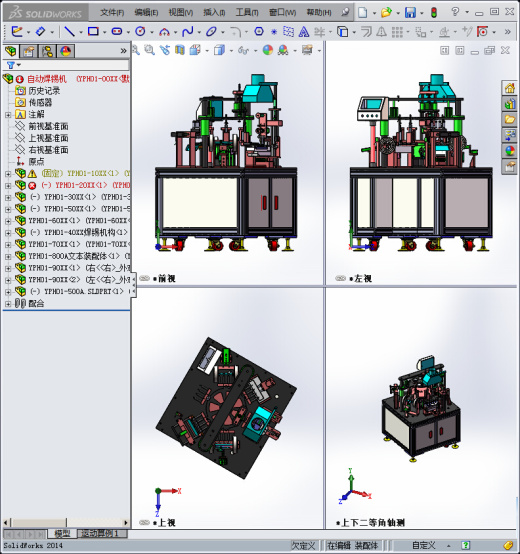Open the View Orientation dropdown arrow
520x554 pixels.
click(207, 51)
